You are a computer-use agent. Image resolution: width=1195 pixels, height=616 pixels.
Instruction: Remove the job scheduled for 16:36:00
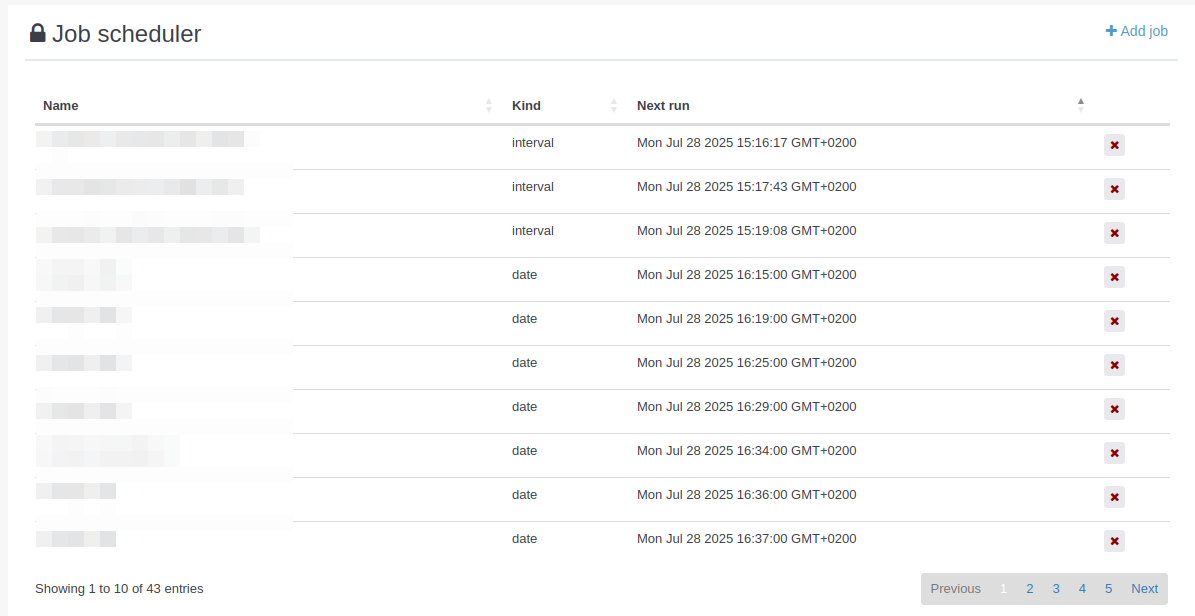click(x=1114, y=497)
